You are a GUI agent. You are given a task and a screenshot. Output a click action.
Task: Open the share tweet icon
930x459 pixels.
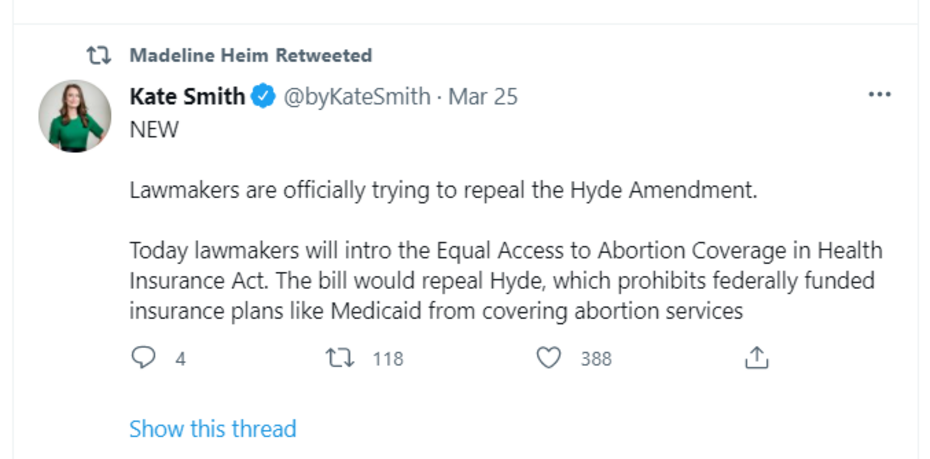(757, 357)
